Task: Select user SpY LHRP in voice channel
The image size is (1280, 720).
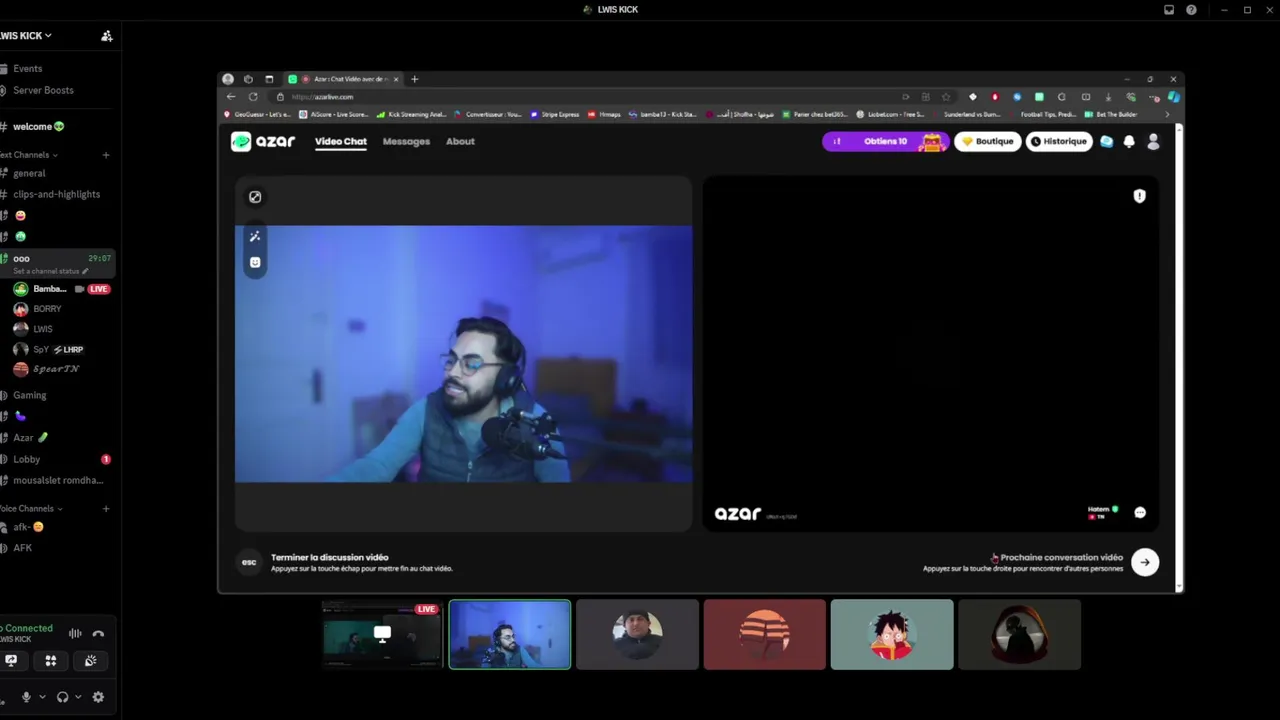Action: [49, 349]
